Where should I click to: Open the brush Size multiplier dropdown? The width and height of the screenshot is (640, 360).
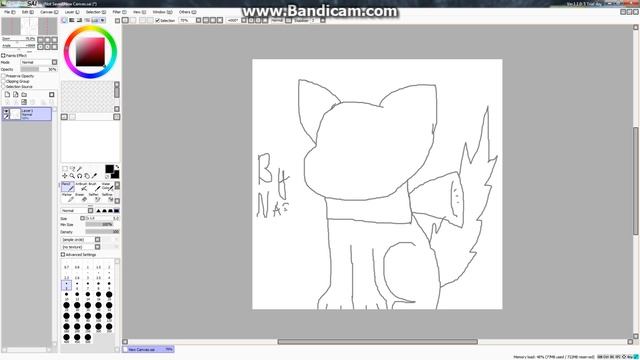click(82, 218)
